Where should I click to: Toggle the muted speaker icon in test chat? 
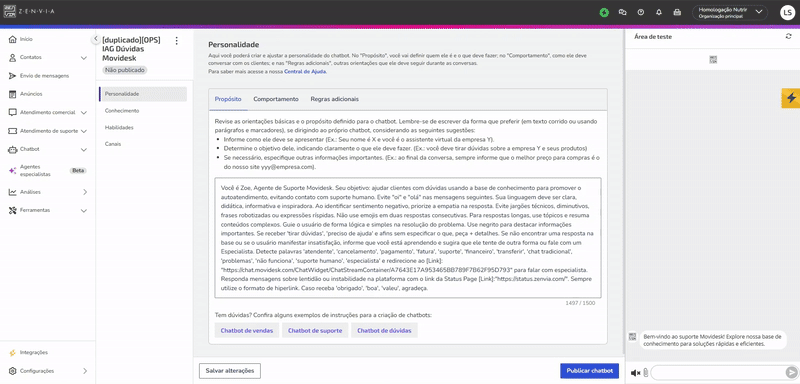point(635,373)
